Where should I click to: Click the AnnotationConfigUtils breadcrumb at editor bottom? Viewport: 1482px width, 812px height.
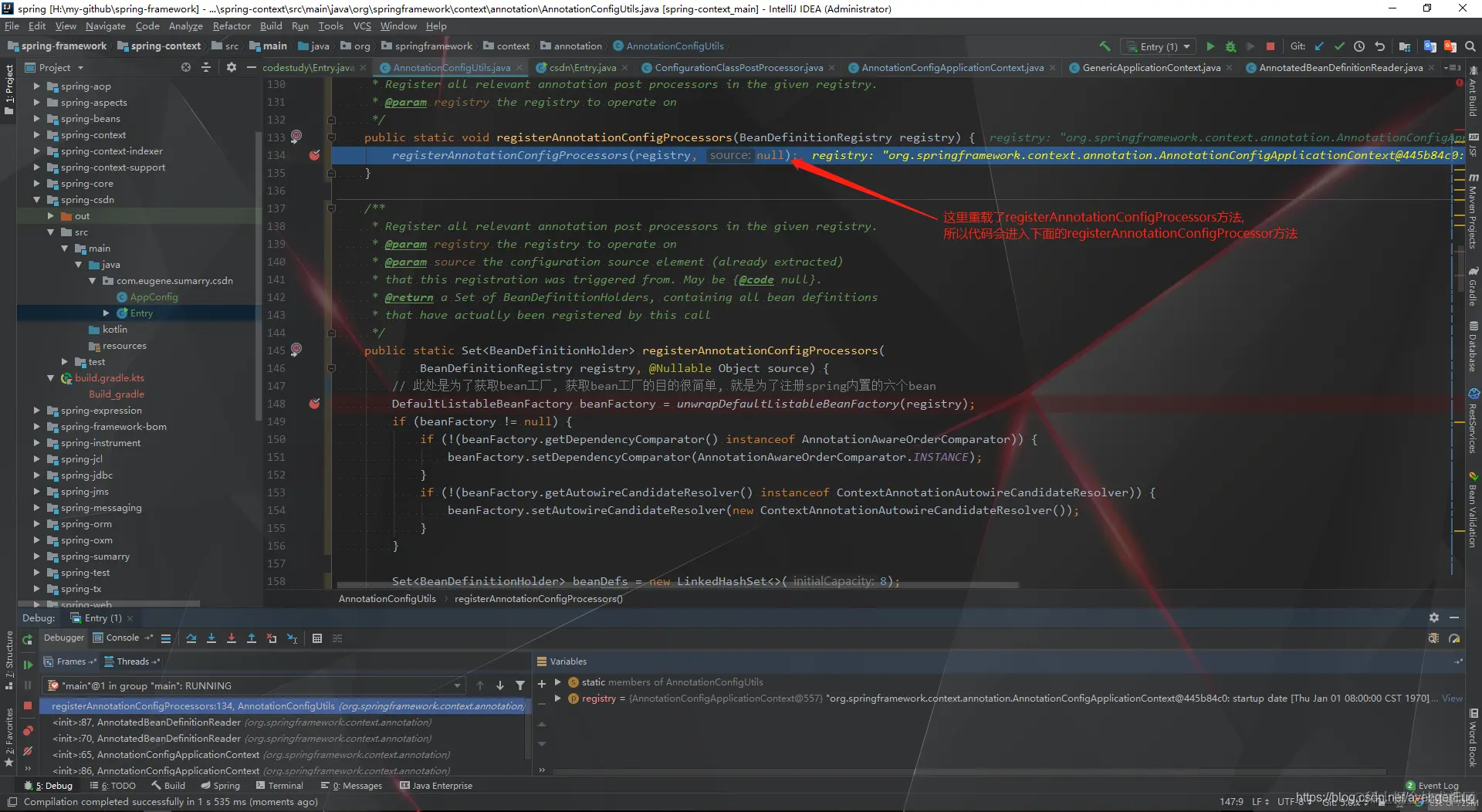[x=387, y=599]
